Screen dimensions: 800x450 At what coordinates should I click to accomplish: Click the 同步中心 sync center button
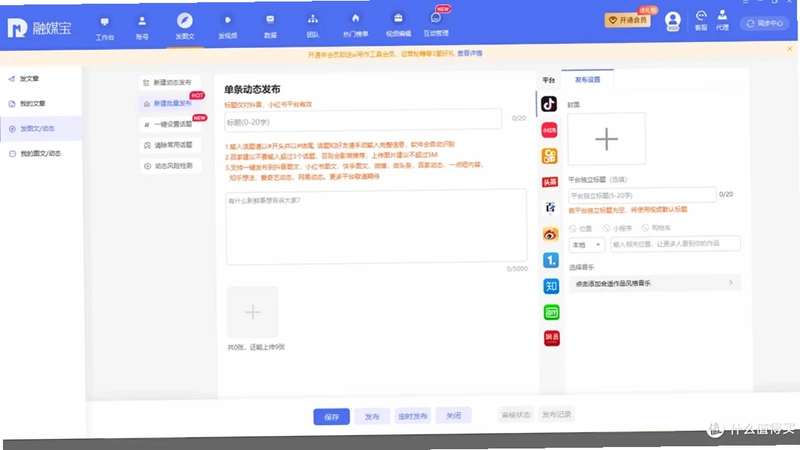[764, 23]
